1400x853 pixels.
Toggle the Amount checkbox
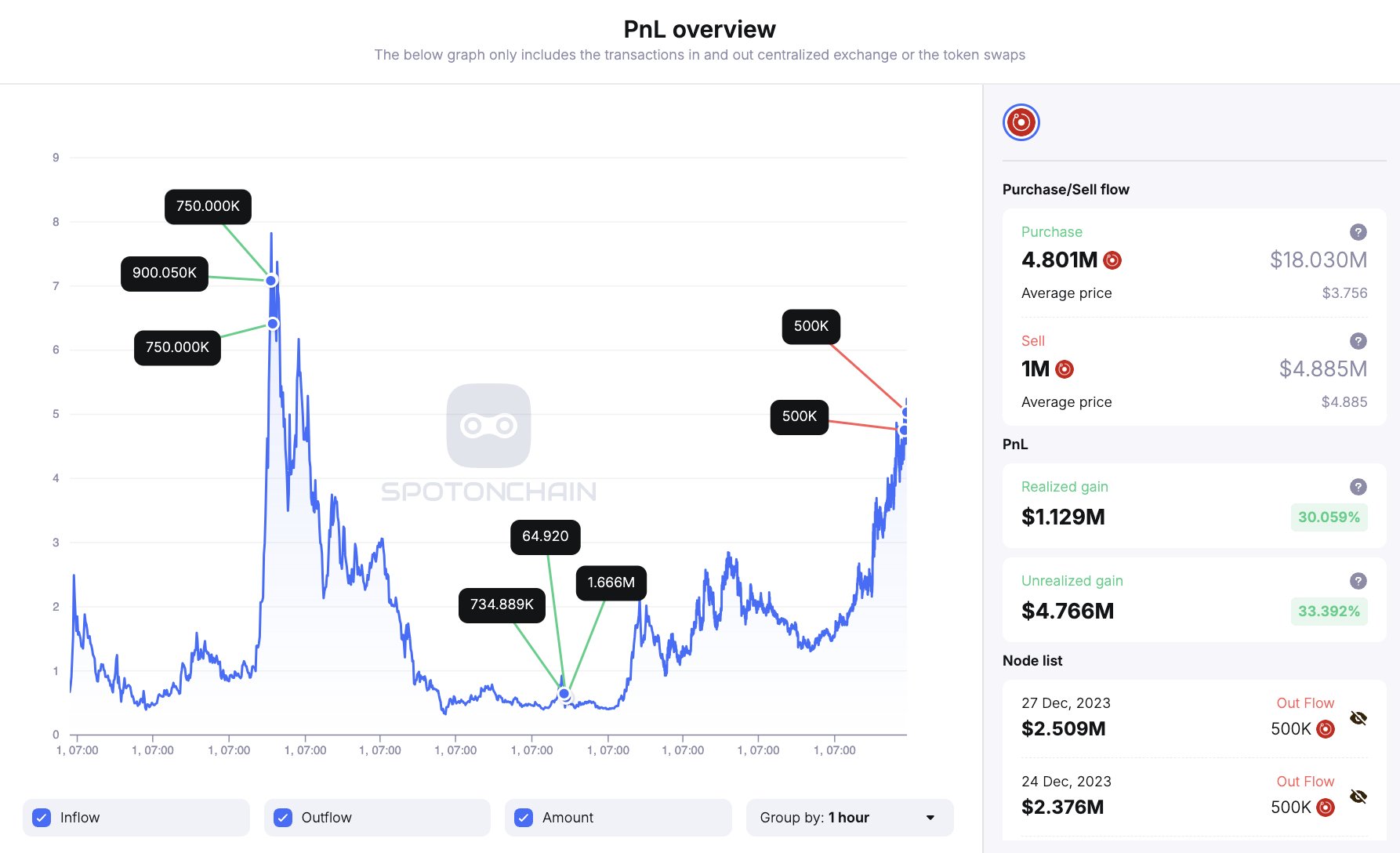(x=524, y=818)
